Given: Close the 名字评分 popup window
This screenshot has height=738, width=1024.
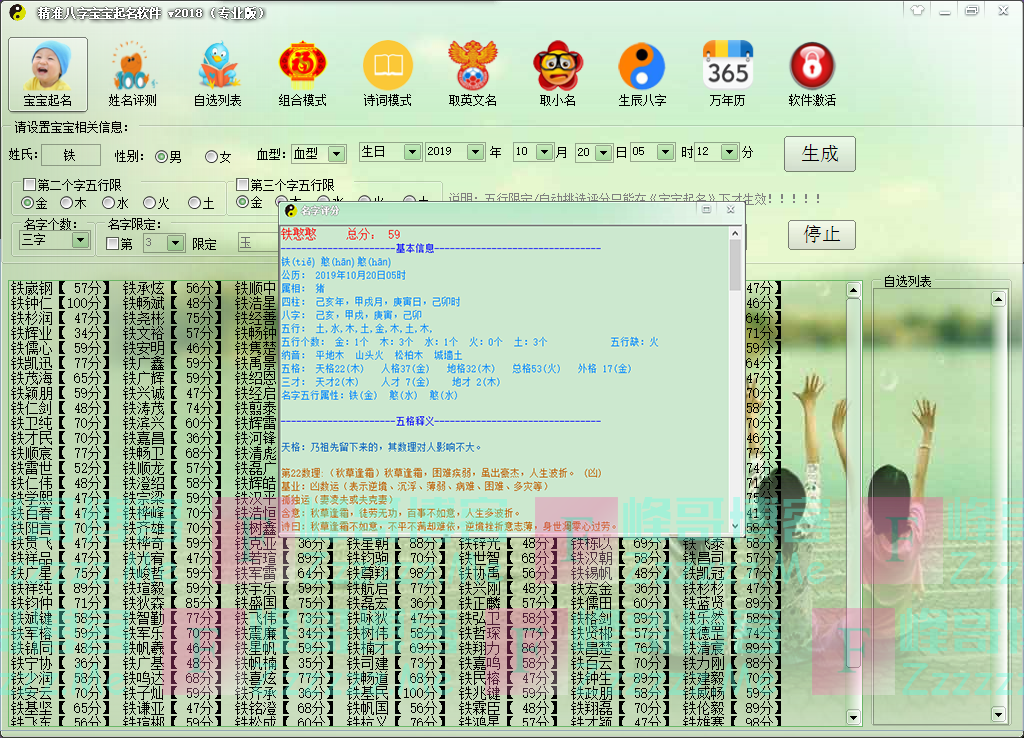Looking at the screenshot, I should point(731,210).
